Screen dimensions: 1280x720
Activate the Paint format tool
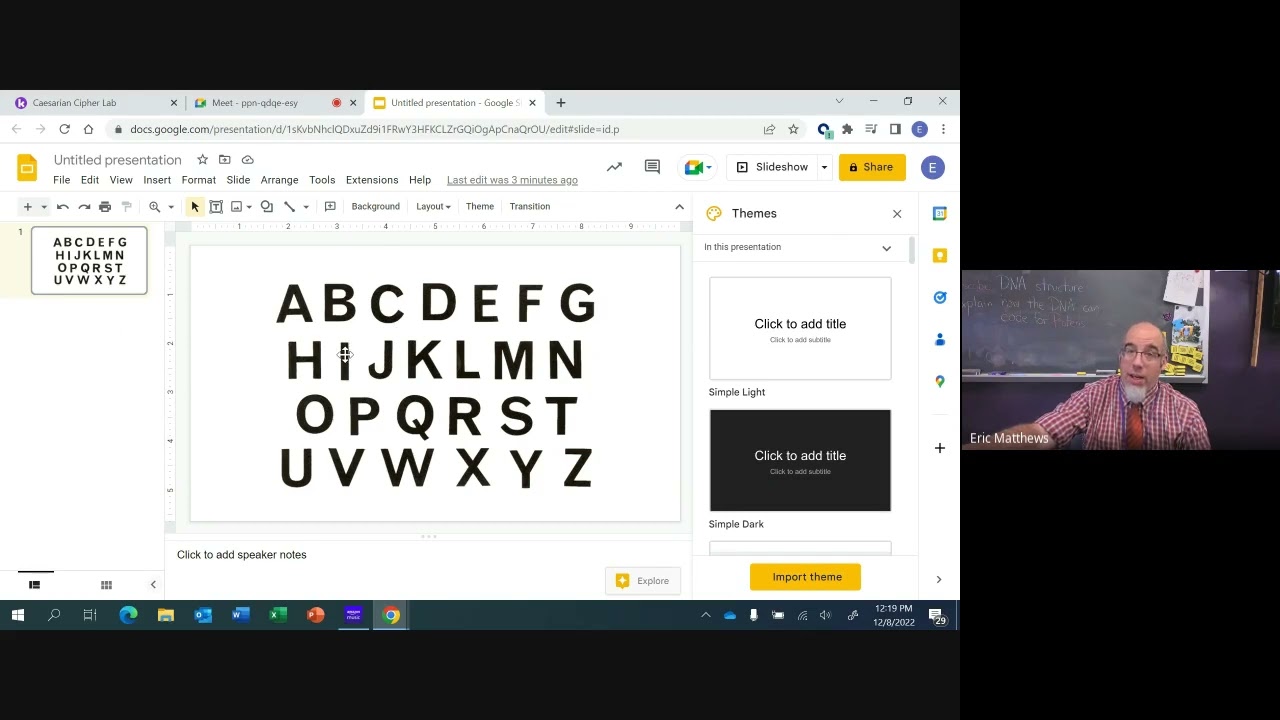[x=126, y=207]
